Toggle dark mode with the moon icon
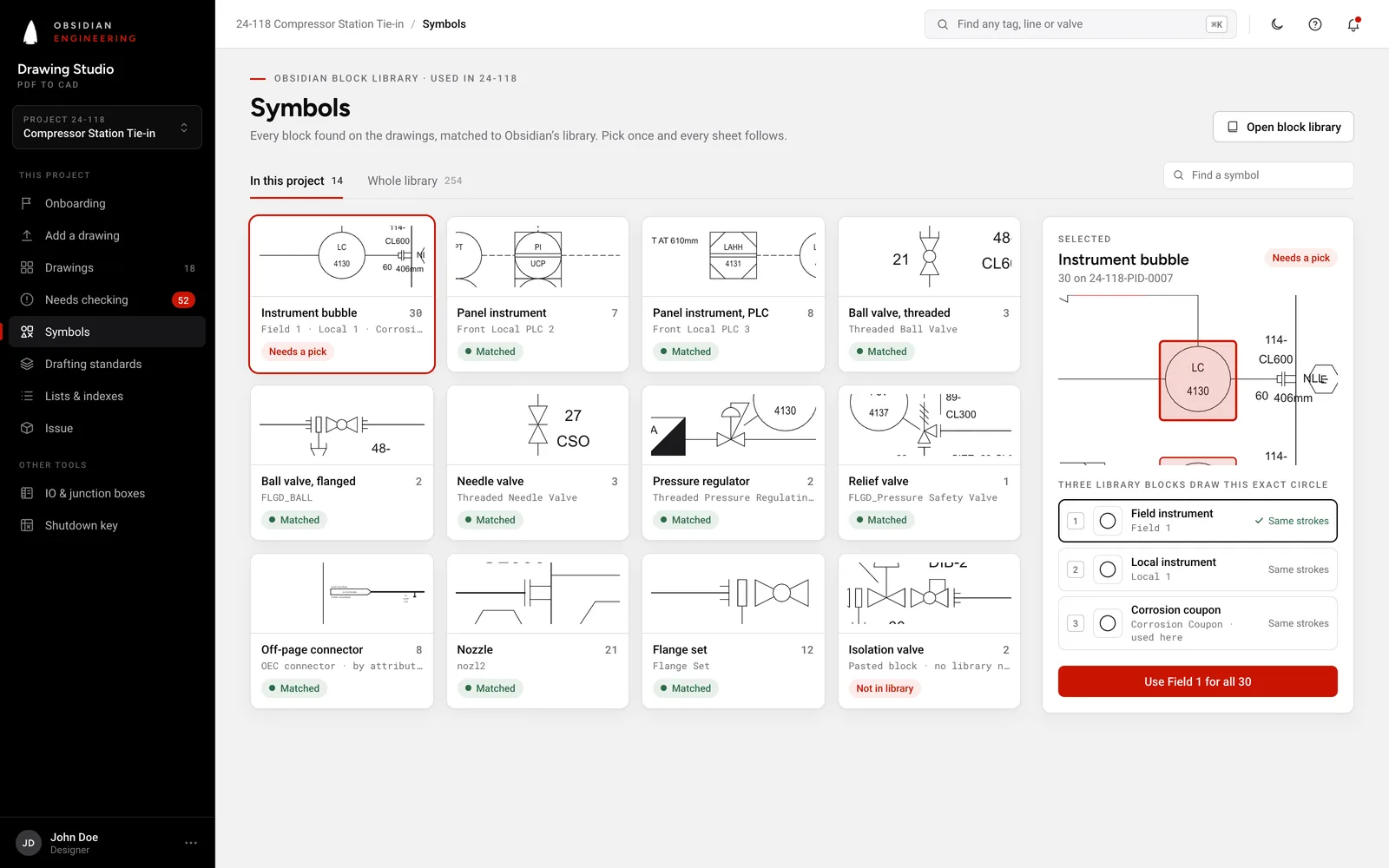This screenshot has height=868, width=1389. coord(1277,24)
